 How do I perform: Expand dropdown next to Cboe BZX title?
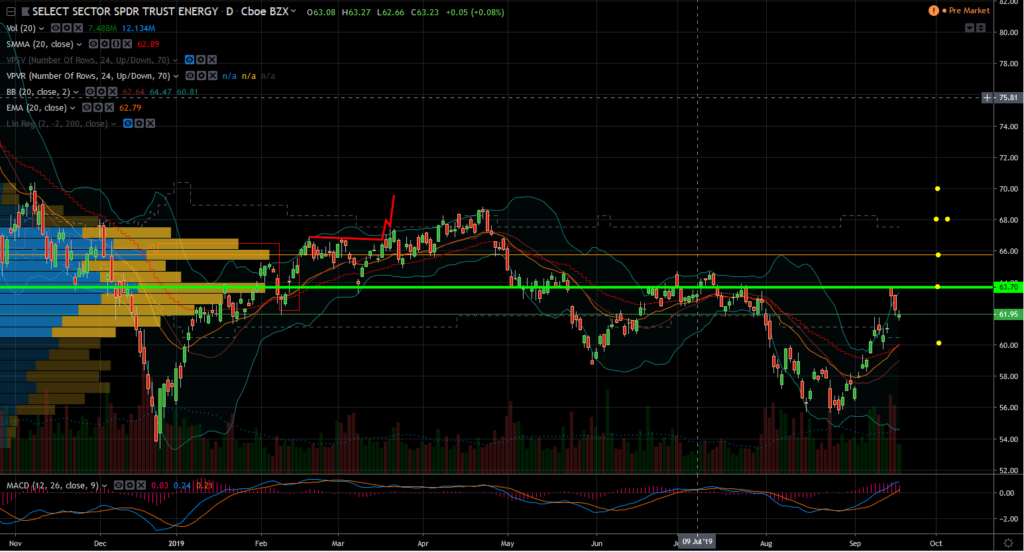[x=293, y=10]
